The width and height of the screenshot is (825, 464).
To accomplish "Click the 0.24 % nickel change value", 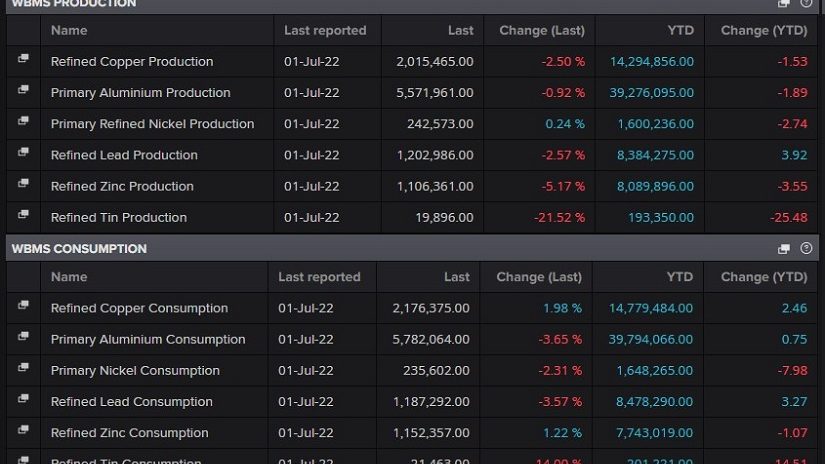I will (x=565, y=124).
